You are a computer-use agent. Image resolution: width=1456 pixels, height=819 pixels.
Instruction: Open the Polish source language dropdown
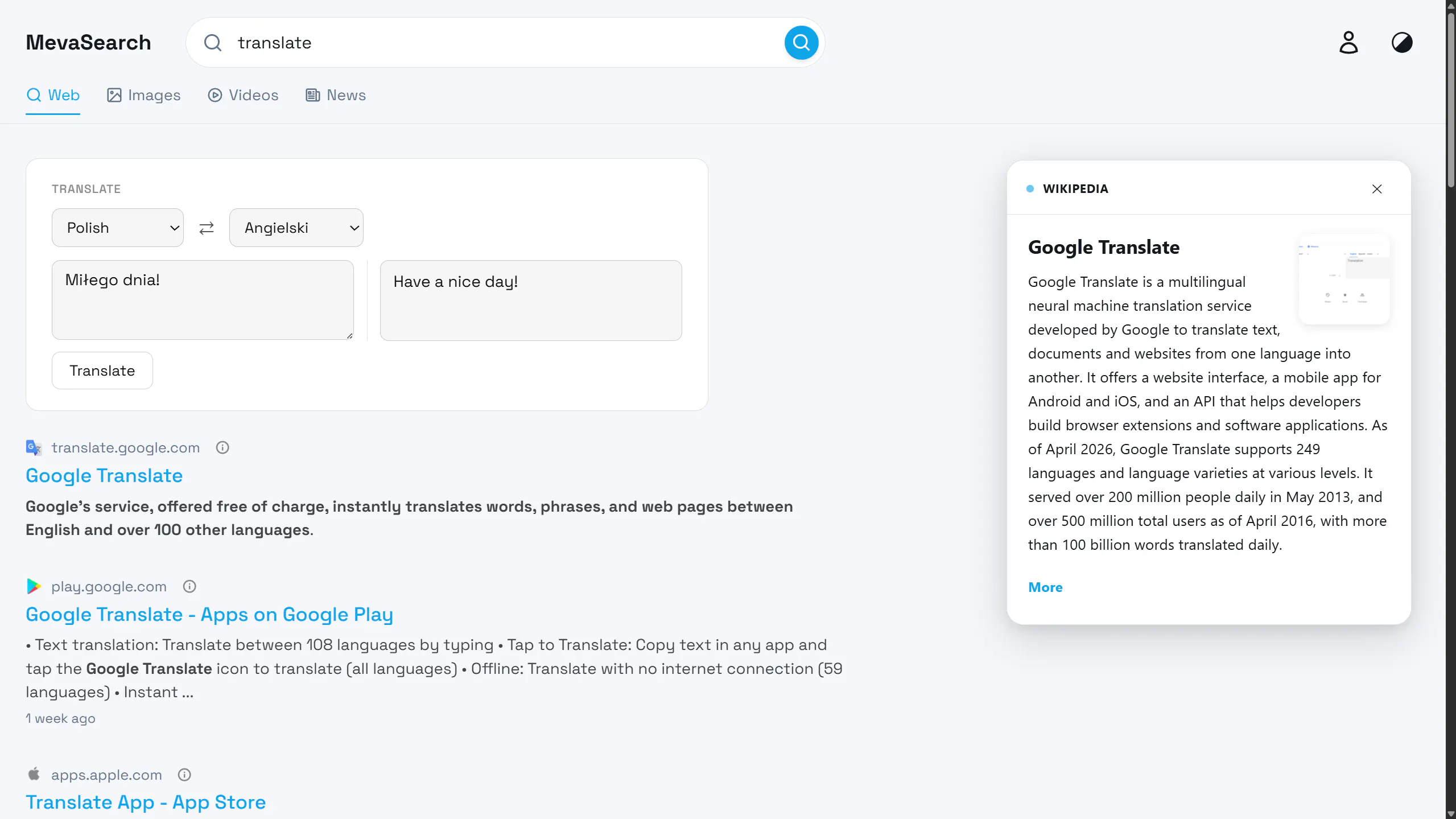(x=118, y=228)
